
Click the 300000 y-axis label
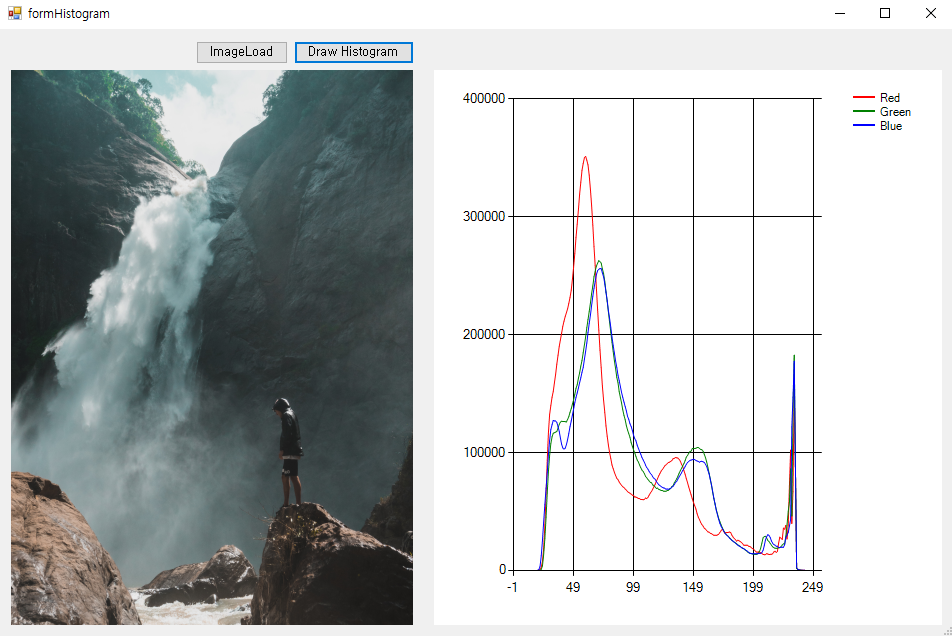(x=484, y=217)
